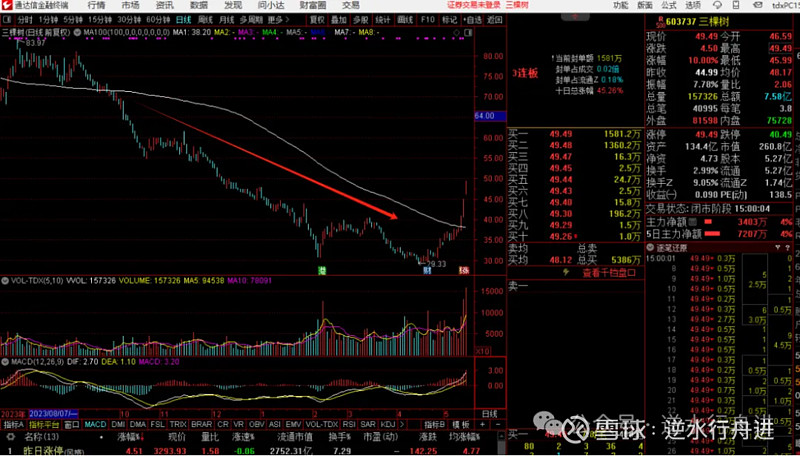Expand the 更多 periods dropdown
Viewport: 800px width, 456px height.
point(279,20)
